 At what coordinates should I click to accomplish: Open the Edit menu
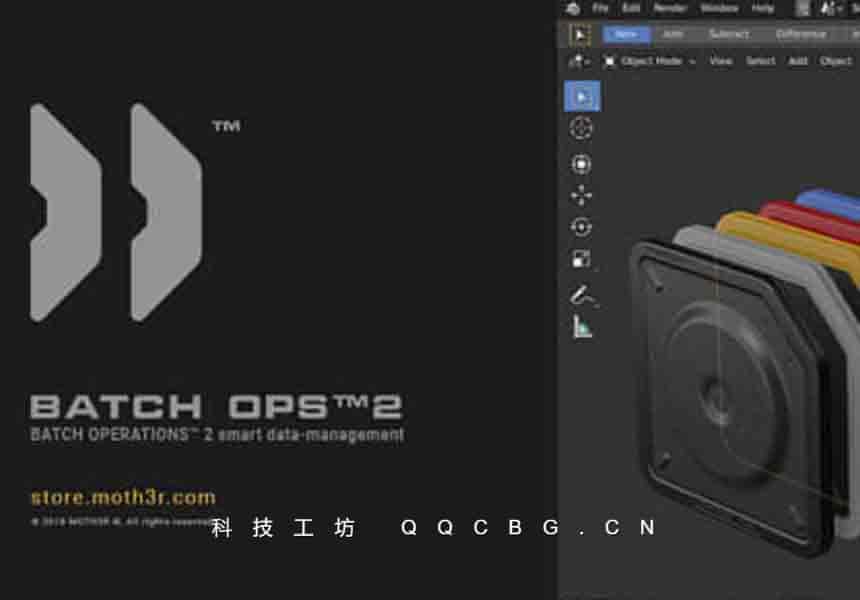pos(631,8)
